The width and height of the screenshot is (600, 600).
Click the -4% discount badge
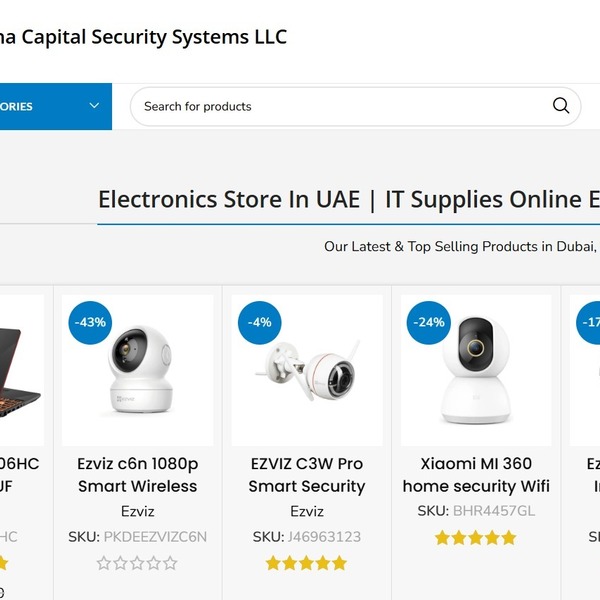pos(260,322)
